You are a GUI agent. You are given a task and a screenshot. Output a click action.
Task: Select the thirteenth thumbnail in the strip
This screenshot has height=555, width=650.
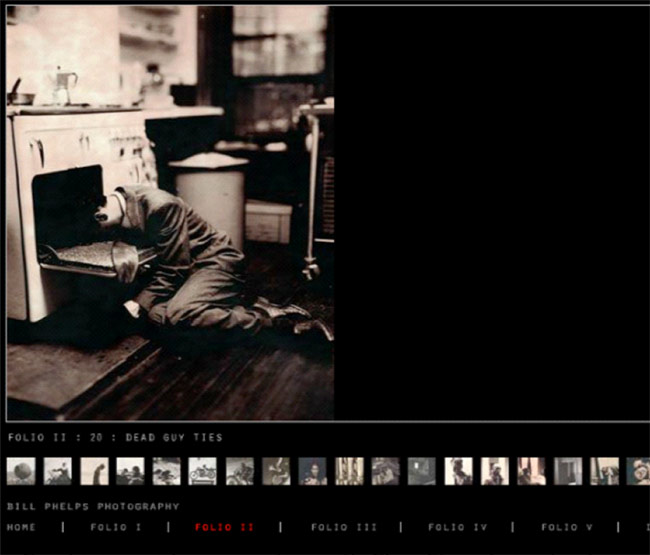click(458, 471)
